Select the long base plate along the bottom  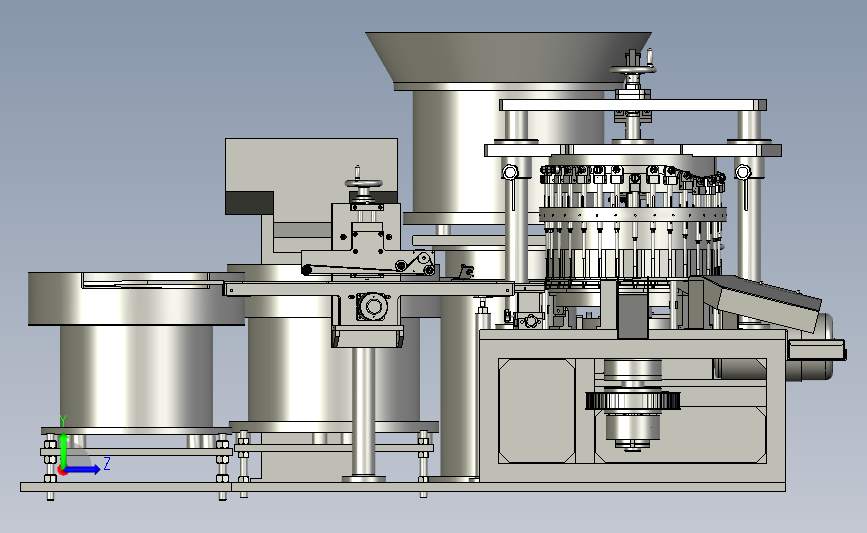pos(403,487)
